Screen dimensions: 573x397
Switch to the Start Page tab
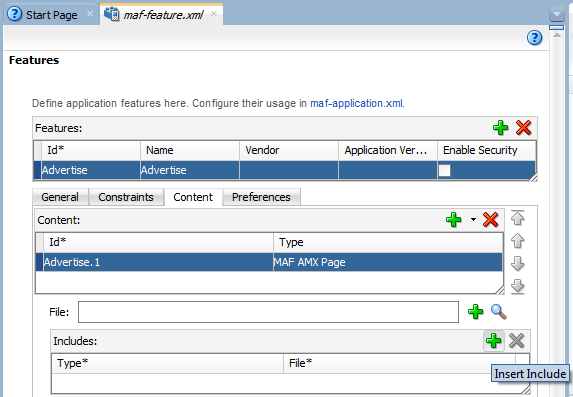pos(52,15)
